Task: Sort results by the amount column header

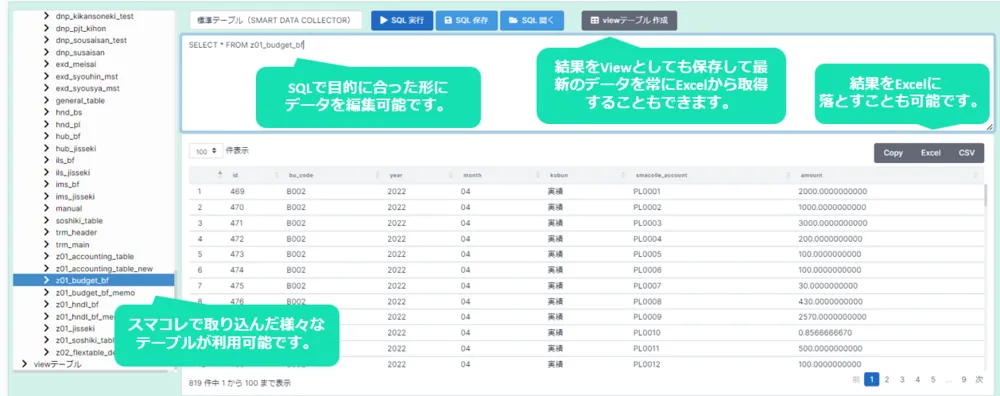Action: [888, 175]
